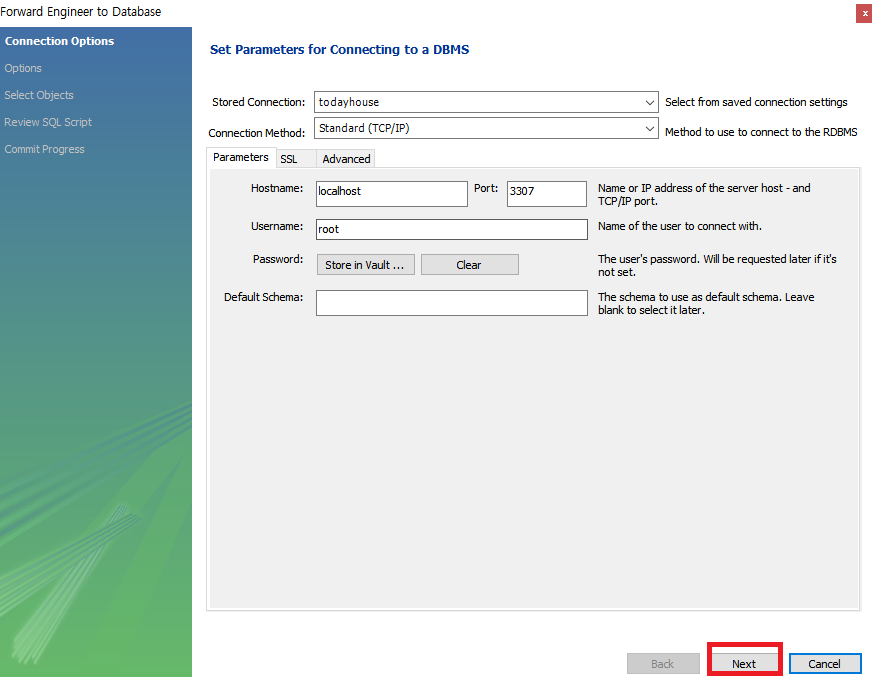This screenshot has width=872, height=677.
Task: Click the 'Name of the user to connect with' text
Action: pos(680,226)
